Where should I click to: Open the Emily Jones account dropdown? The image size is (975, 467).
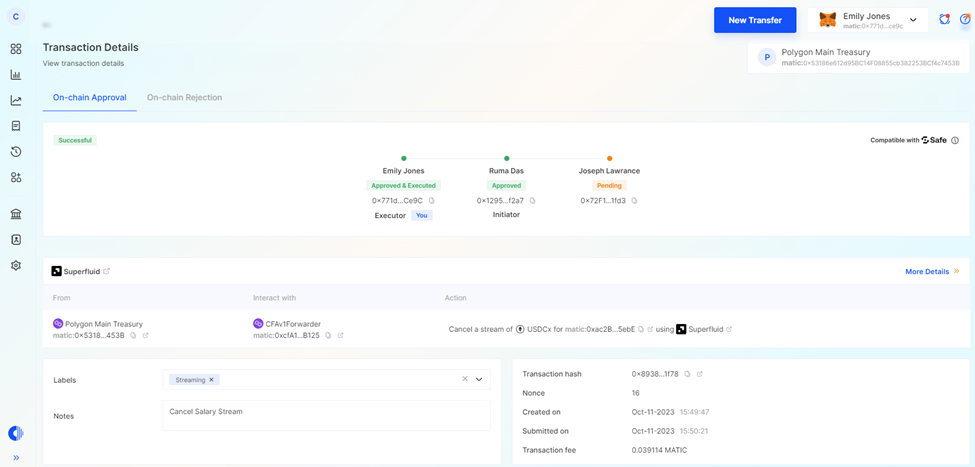[913, 20]
